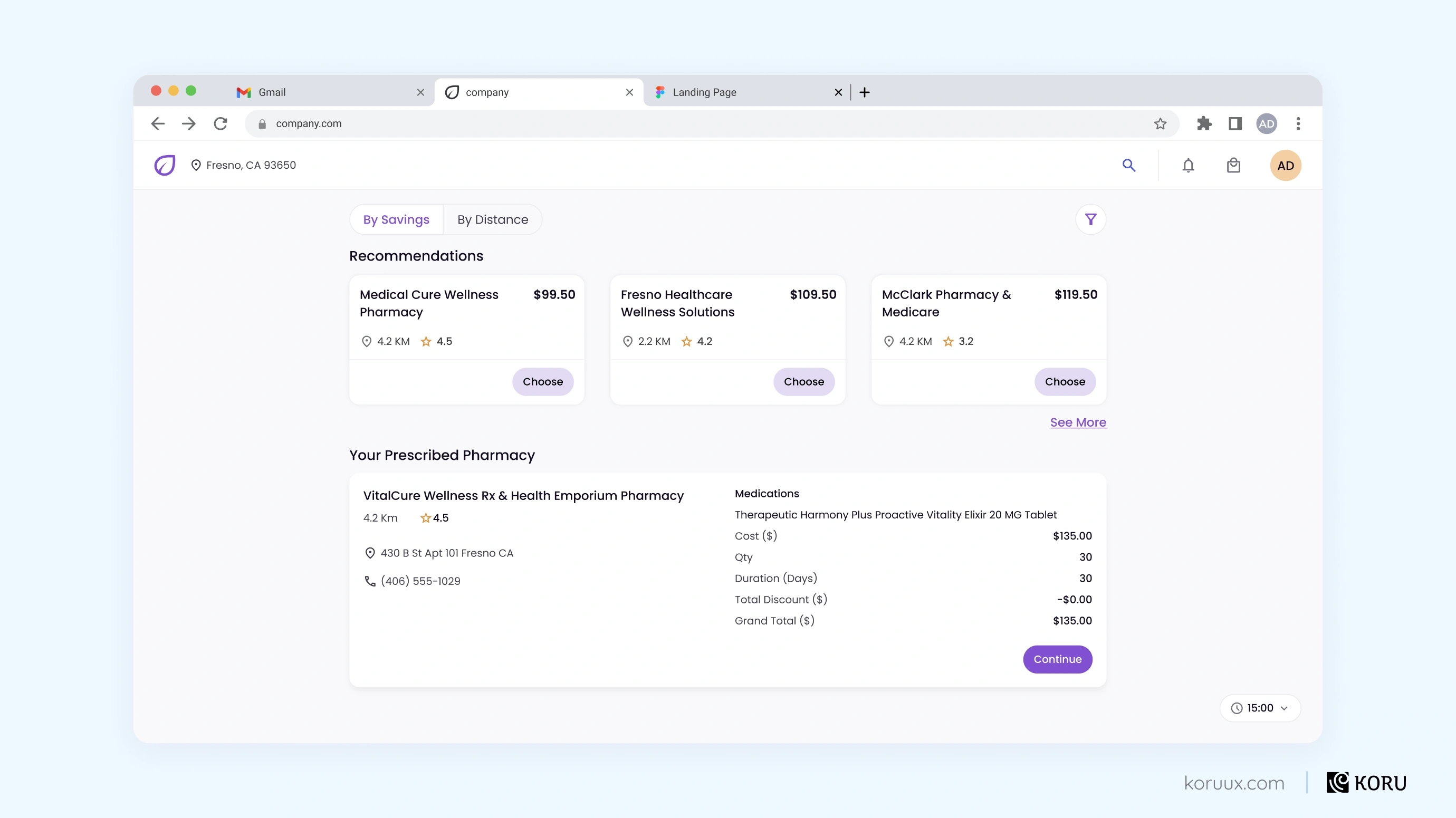The height and width of the screenshot is (818, 1456).
Task: Bookmark page with the star icon
Action: point(1161,124)
